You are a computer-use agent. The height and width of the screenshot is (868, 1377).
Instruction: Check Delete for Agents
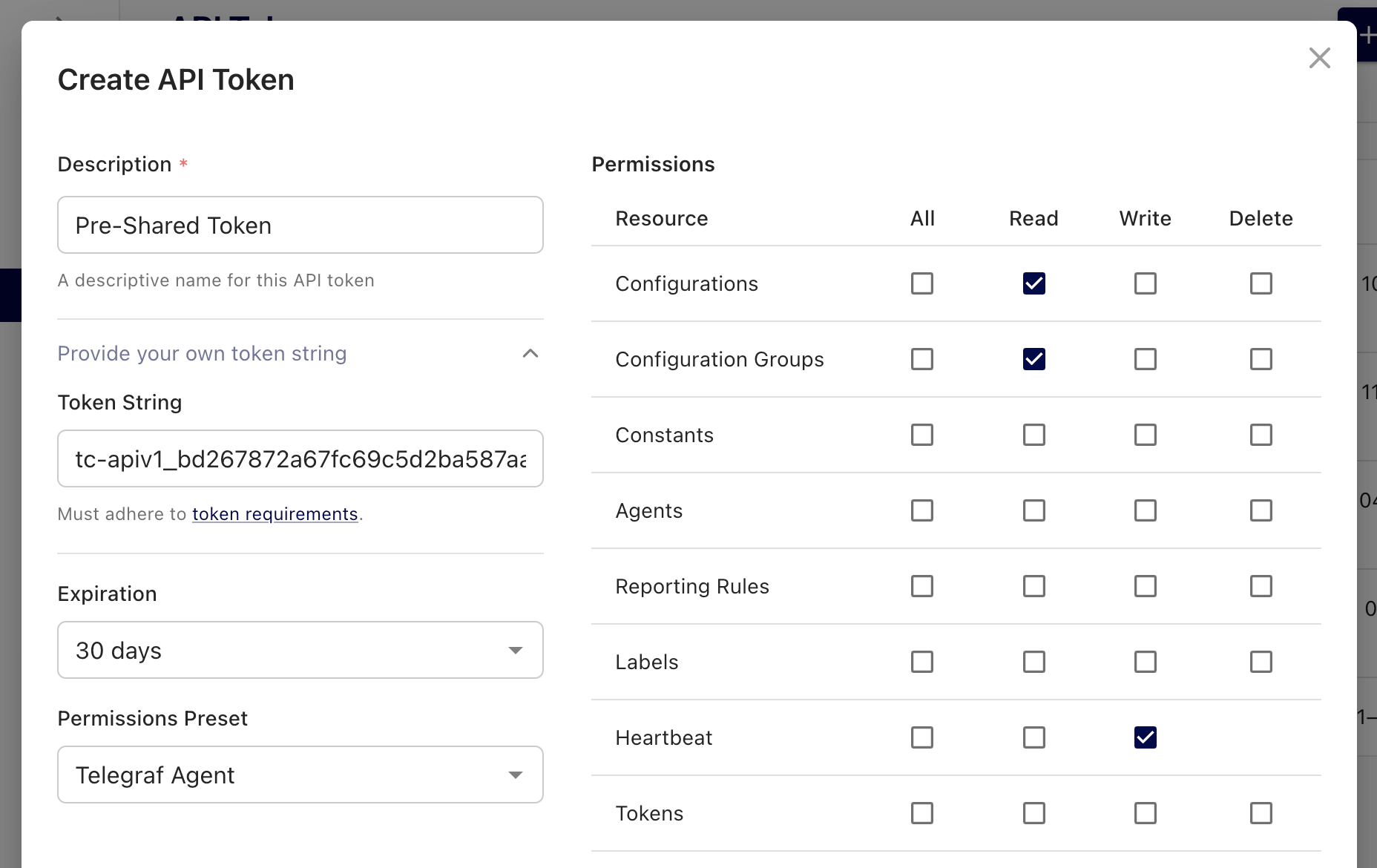click(x=1261, y=510)
